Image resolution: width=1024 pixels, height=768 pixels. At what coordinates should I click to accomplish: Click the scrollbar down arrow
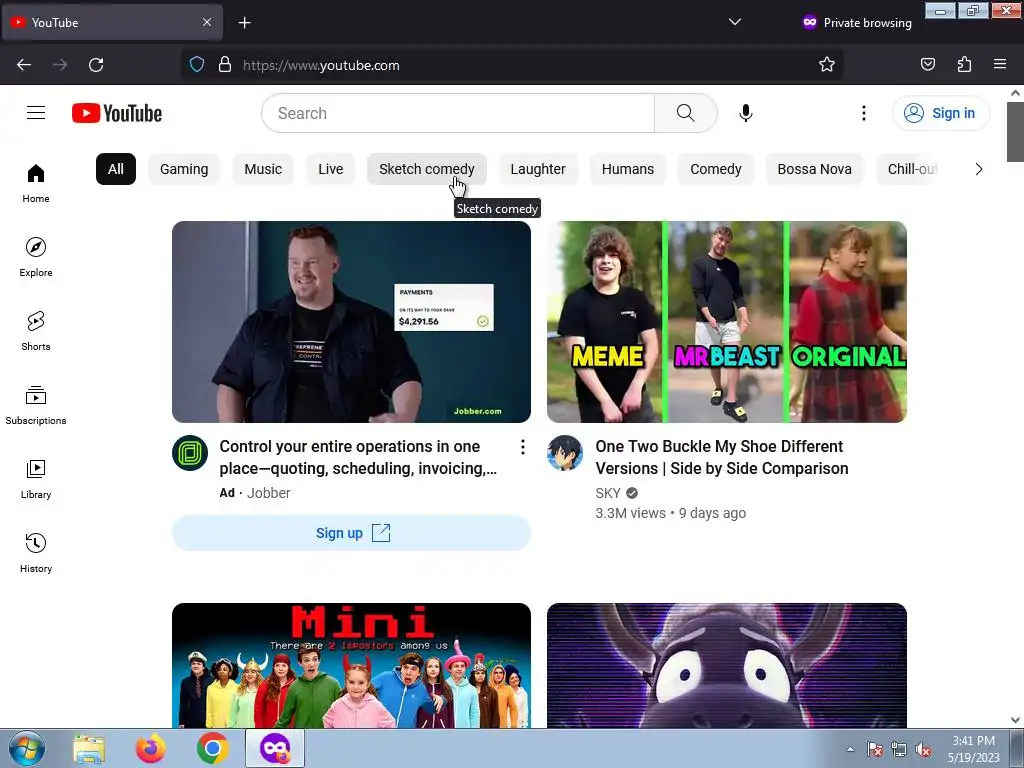pos(1016,720)
